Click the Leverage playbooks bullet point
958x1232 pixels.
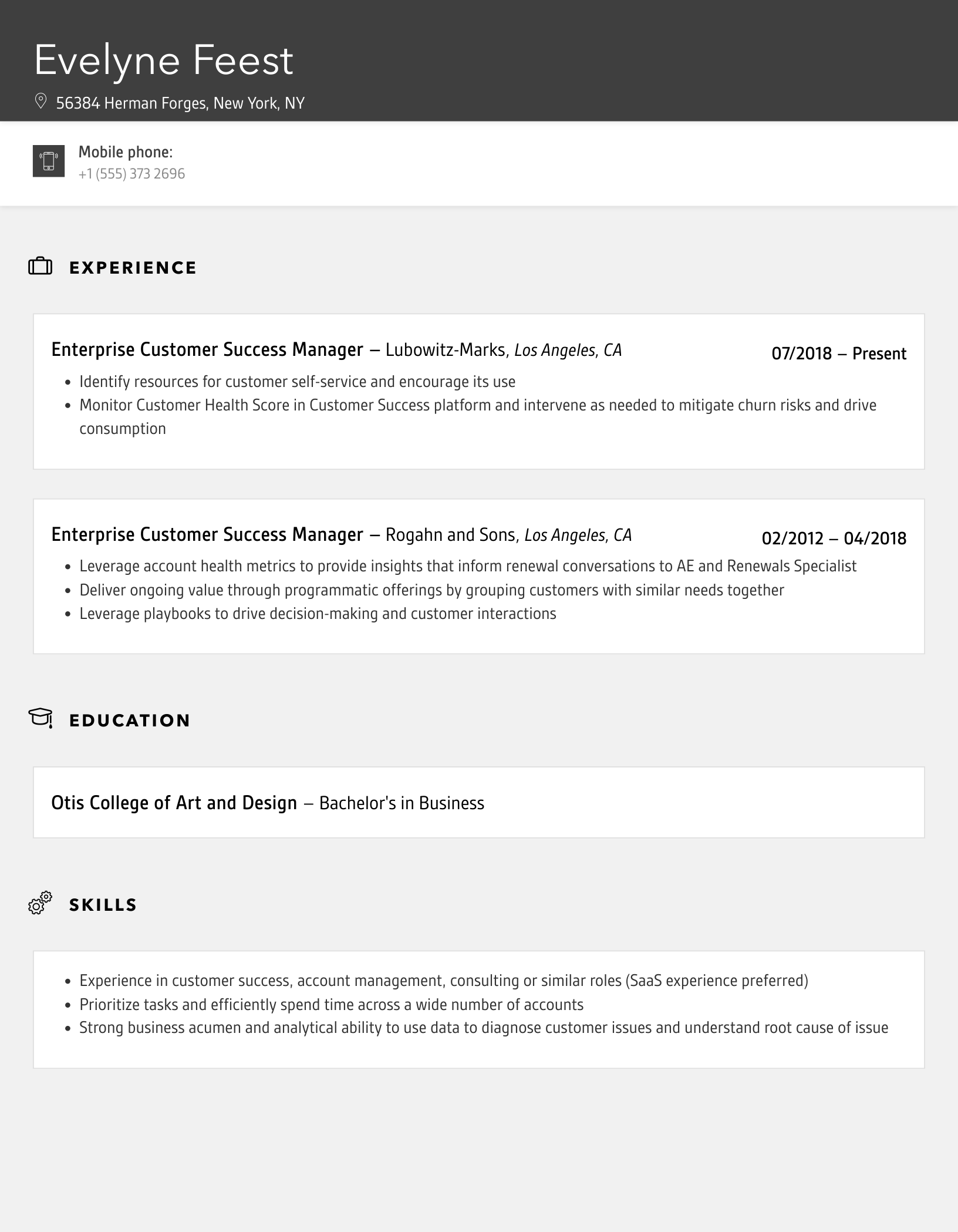[318, 614]
